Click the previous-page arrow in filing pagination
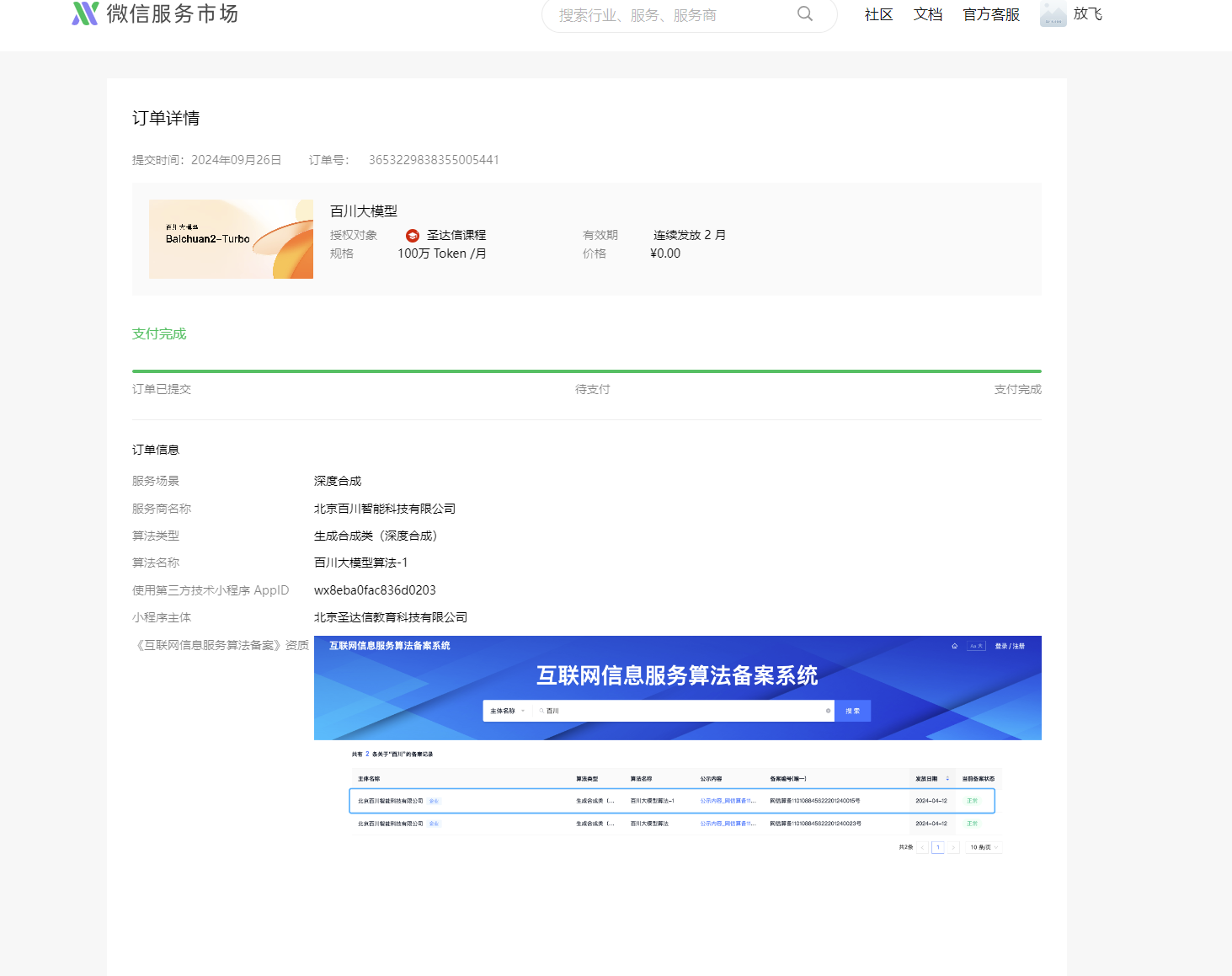Image resolution: width=1232 pixels, height=976 pixels. click(x=922, y=847)
